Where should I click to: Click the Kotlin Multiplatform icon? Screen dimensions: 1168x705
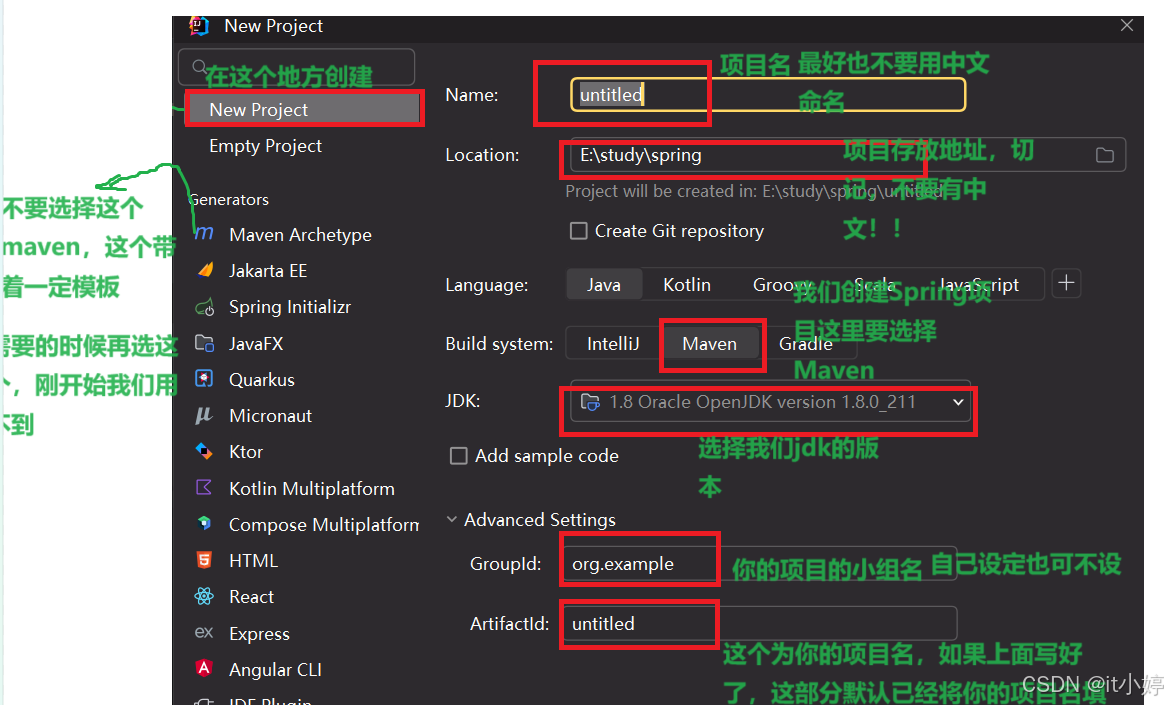coord(204,487)
